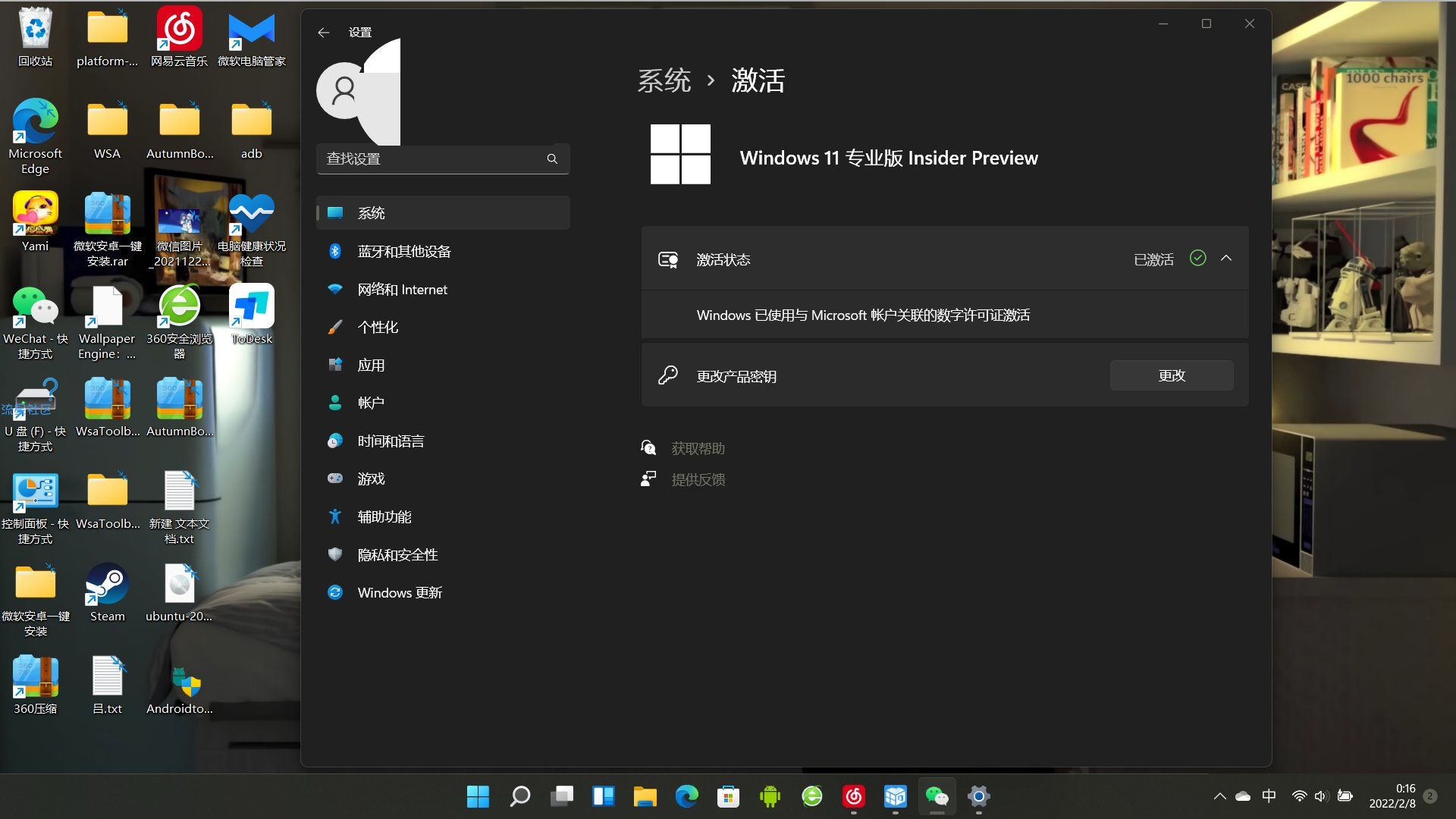1456x819 pixels.
Task: Select the adb folder on desktop
Action: [x=252, y=129]
